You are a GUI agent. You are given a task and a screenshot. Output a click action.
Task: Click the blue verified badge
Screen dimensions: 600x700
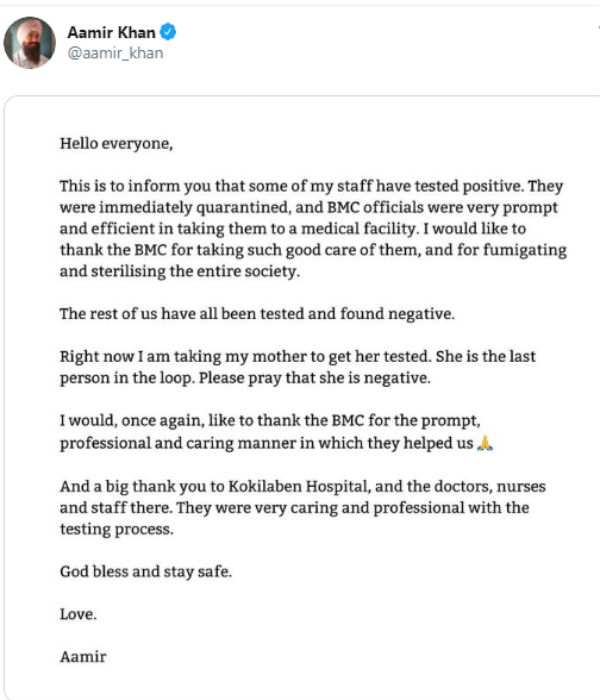pos(168,32)
